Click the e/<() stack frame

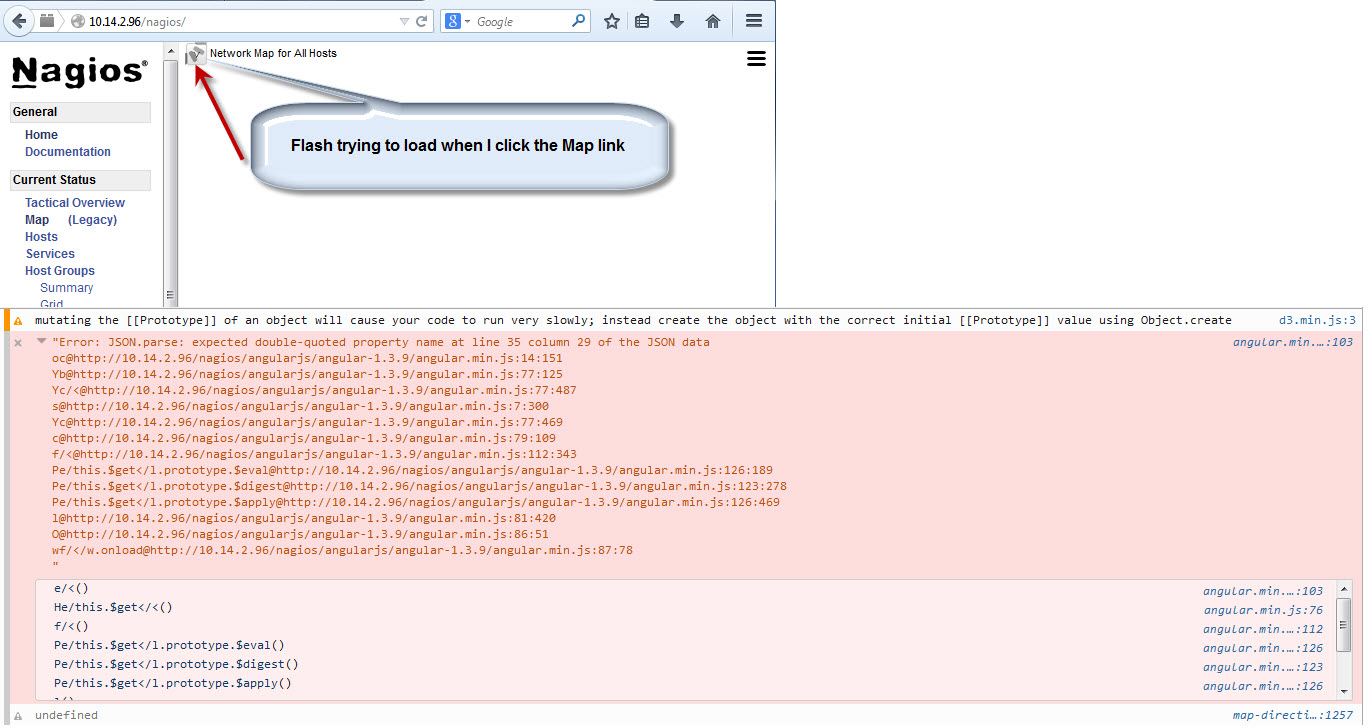coord(71,588)
